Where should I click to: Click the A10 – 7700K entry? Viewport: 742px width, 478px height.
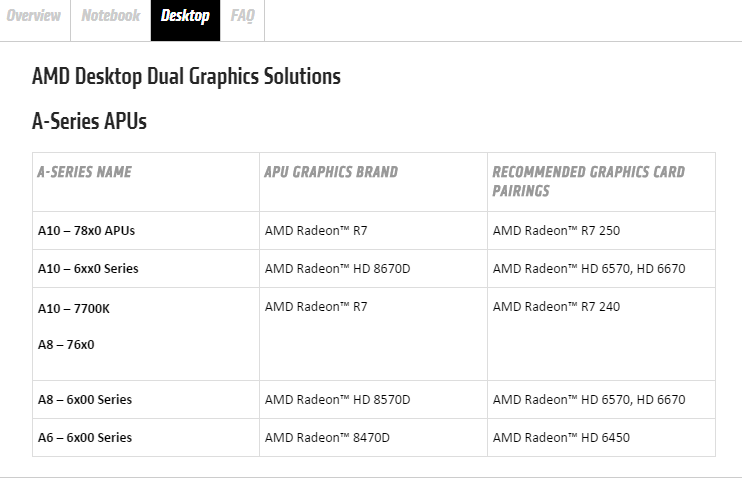(x=74, y=309)
